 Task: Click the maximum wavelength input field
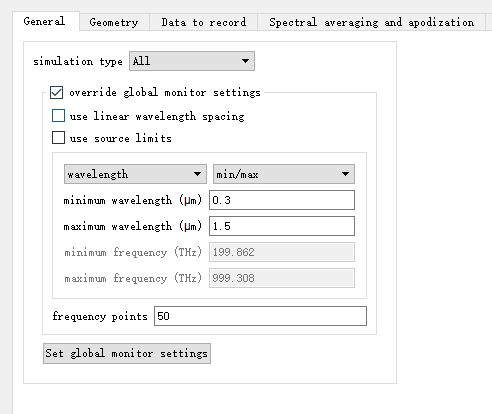click(282, 226)
